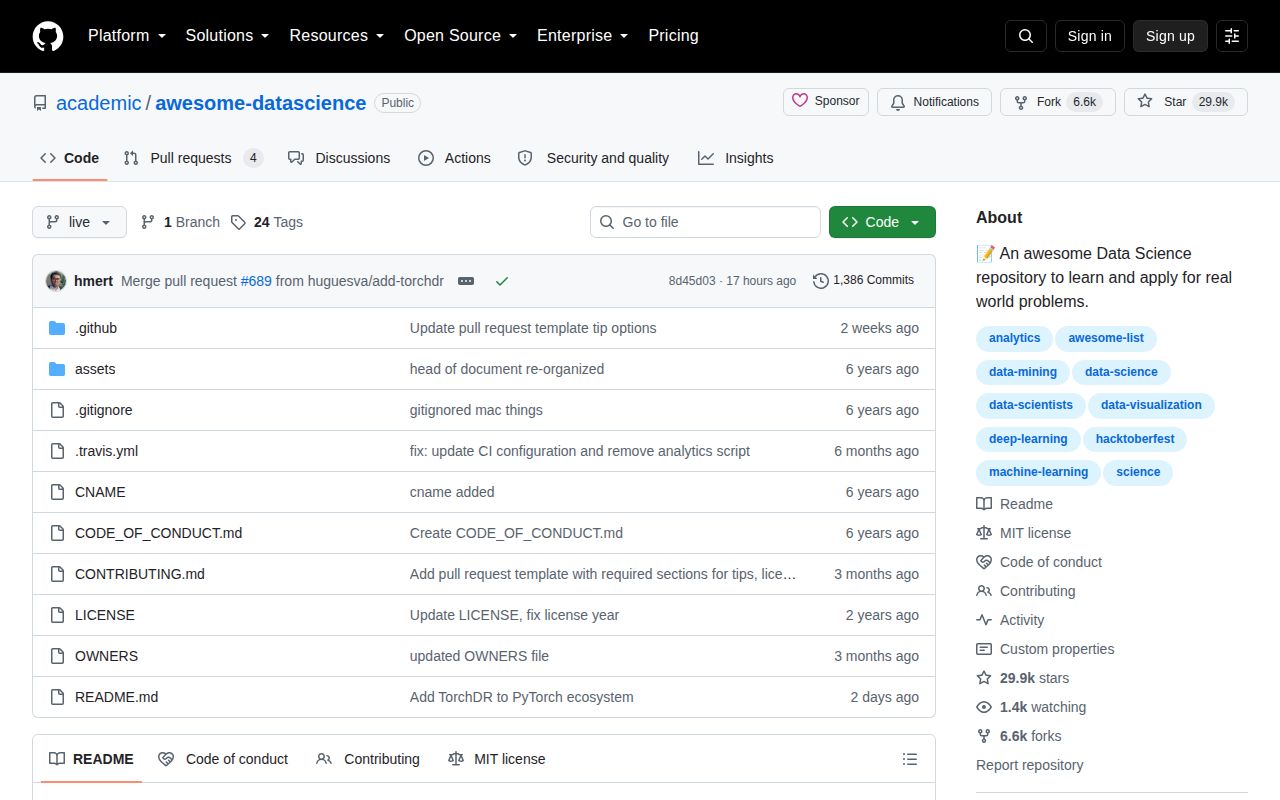The width and height of the screenshot is (1280, 800).
Task: Click Report repository link
Action: click(1029, 765)
